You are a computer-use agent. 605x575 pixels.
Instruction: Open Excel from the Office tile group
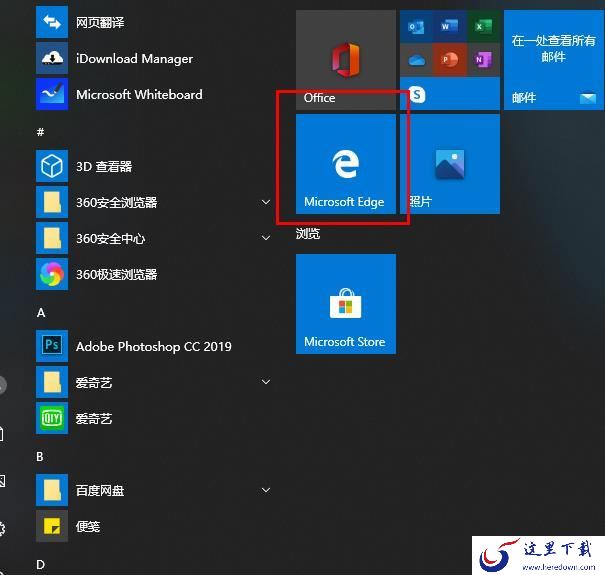coord(483,27)
